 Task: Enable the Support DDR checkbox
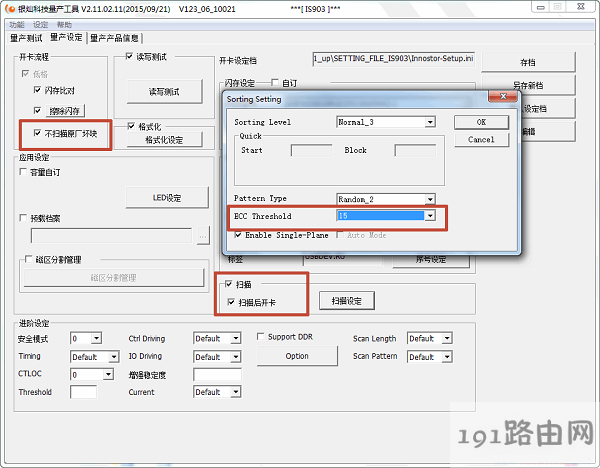pos(261,337)
